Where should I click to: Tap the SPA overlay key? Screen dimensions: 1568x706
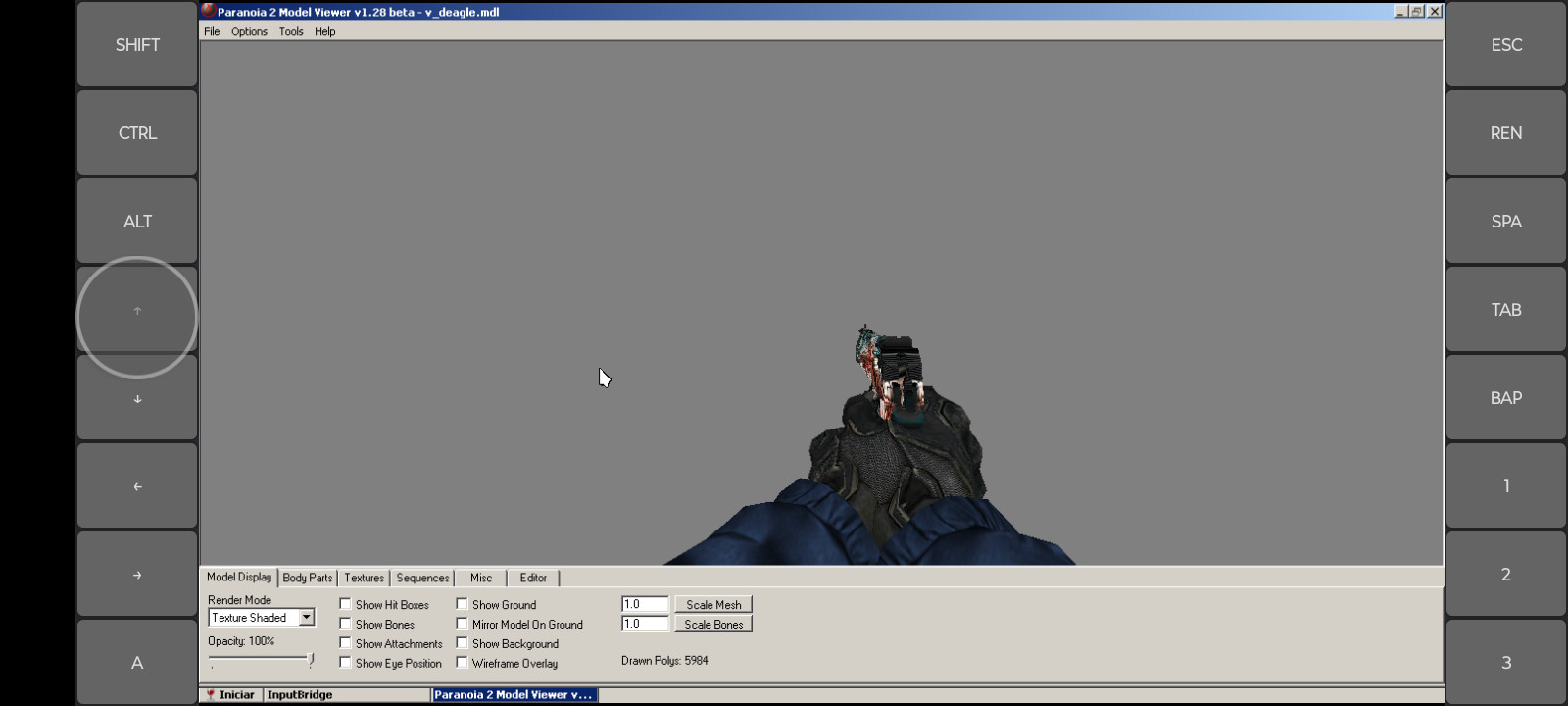(x=1506, y=222)
